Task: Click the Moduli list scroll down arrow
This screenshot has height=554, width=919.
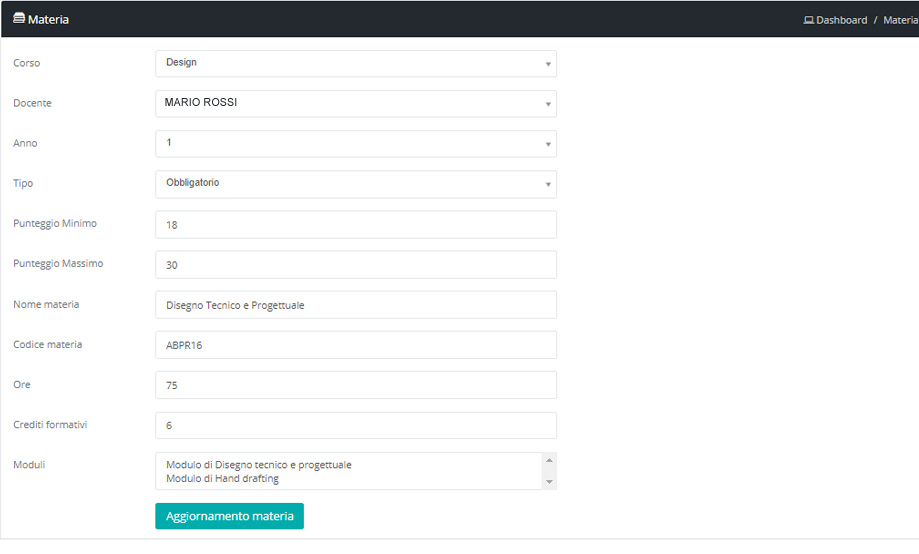Action: pyautogui.click(x=548, y=482)
